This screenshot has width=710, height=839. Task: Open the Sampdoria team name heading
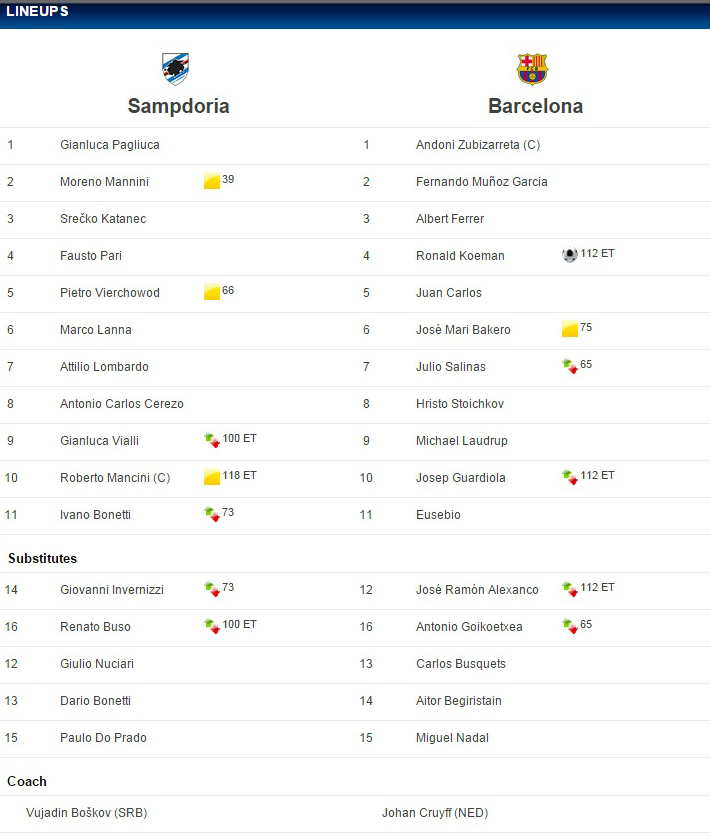click(179, 106)
